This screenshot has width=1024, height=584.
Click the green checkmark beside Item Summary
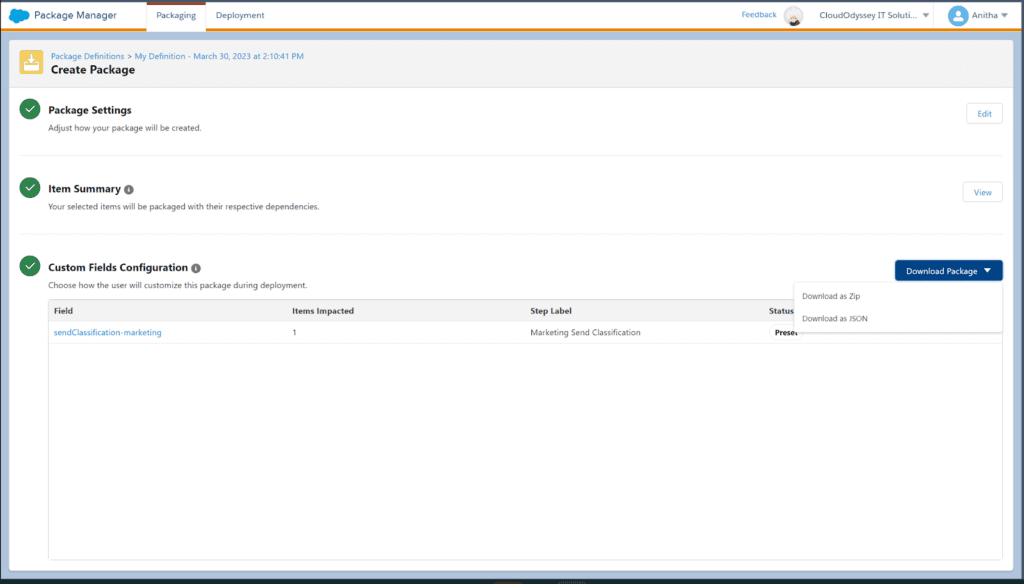pyautogui.click(x=30, y=187)
